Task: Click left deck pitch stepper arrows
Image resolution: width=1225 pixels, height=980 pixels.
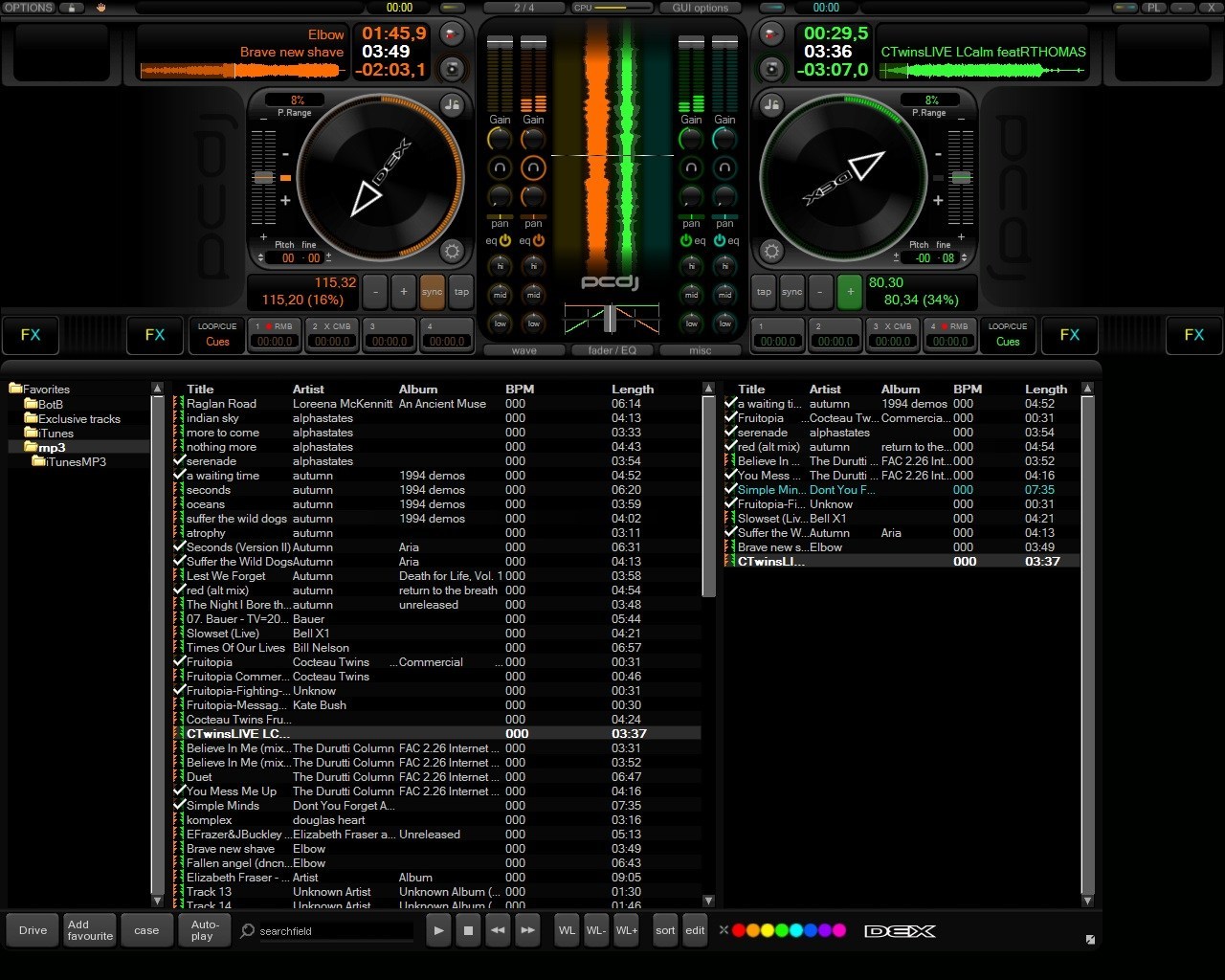Action: (261, 257)
